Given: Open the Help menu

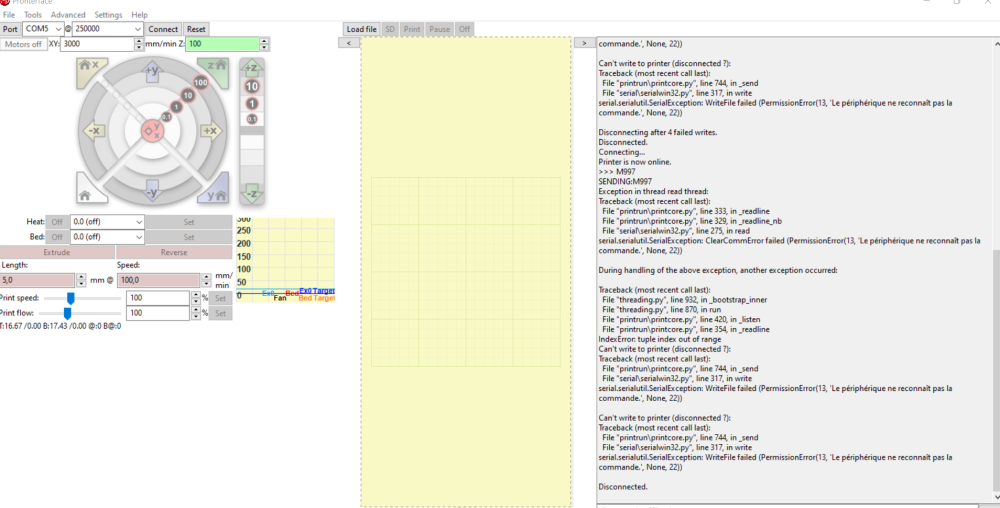Looking at the screenshot, I should coord(139,15).
